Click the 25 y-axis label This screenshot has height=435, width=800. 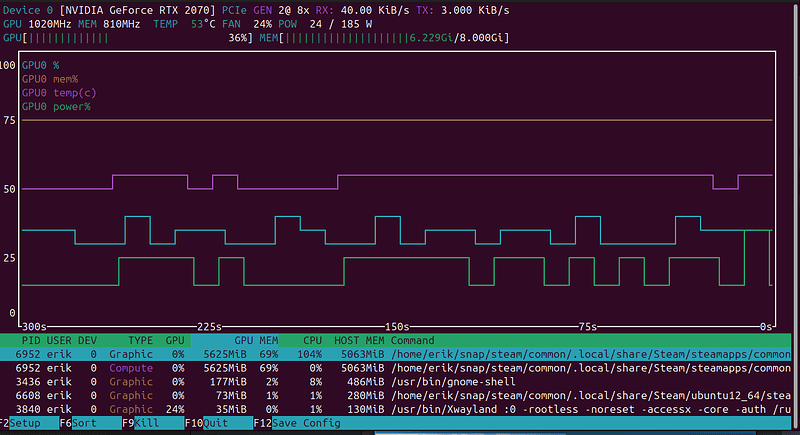pos(9,258)
